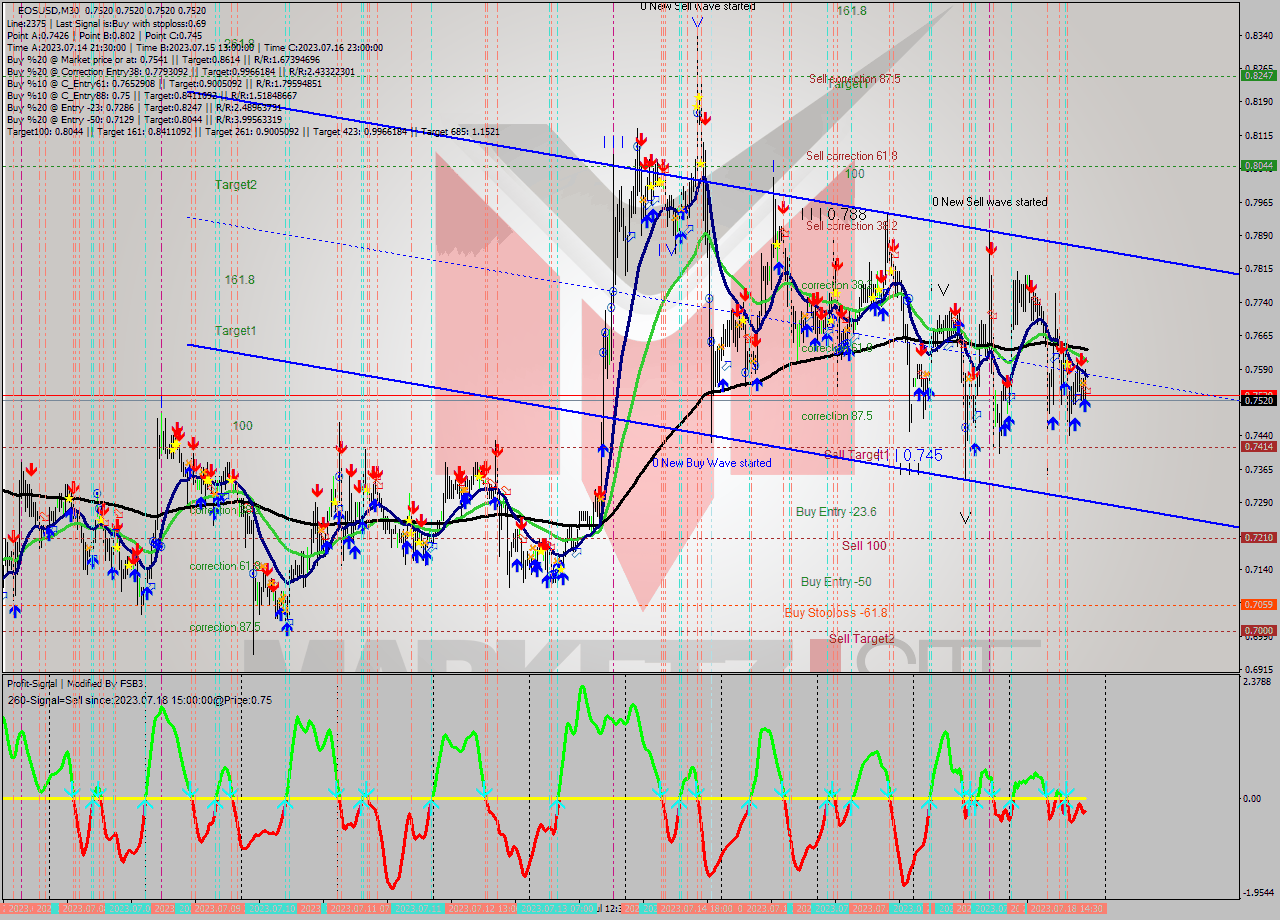Click the 0 New Buy Wave started text
The width and height of the screenshot is (1280, 920).
point(712,463)
